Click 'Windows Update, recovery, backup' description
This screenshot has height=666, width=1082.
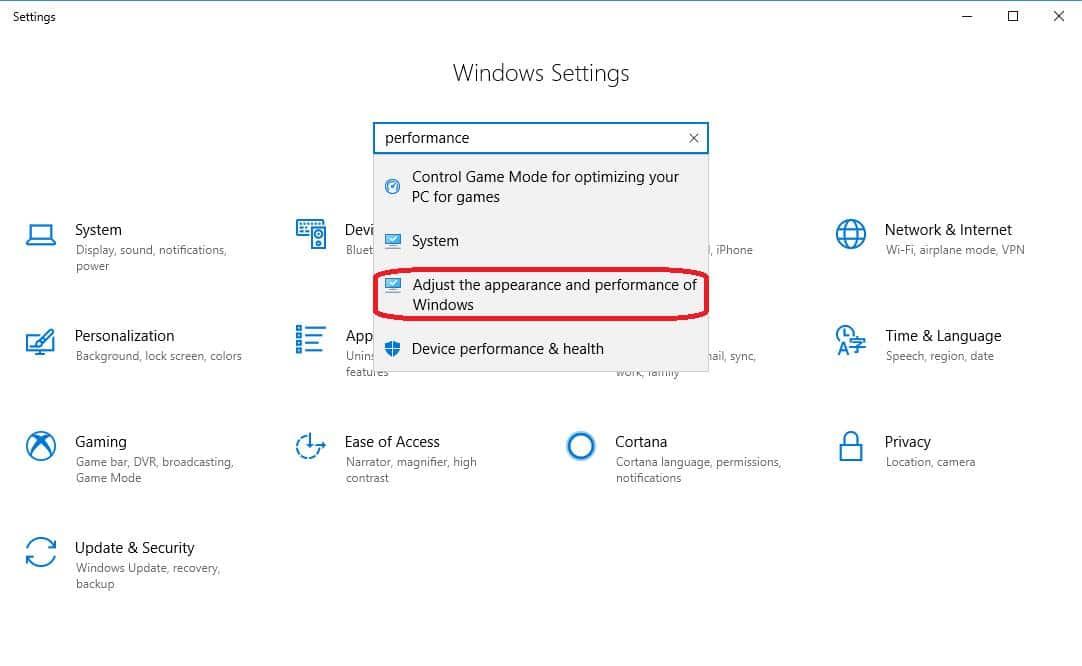[148, 576]
